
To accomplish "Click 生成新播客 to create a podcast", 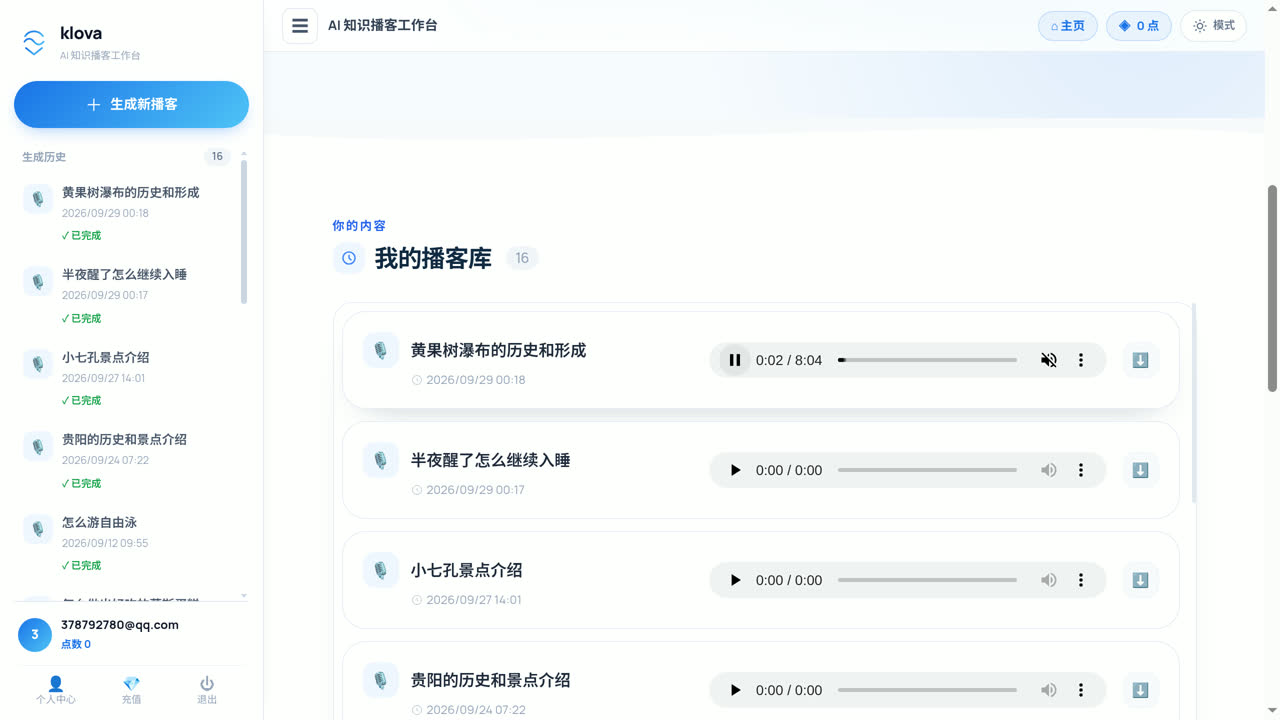I will click(x=131, y=104).
